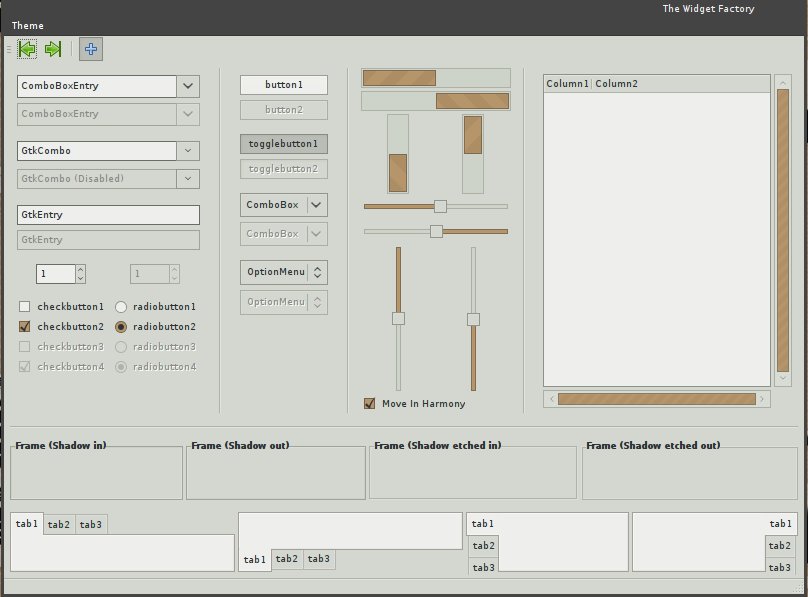Select tab1 in the top-tabbed notebook
Viewport: 808px width, 597px height.
point(27,524)
